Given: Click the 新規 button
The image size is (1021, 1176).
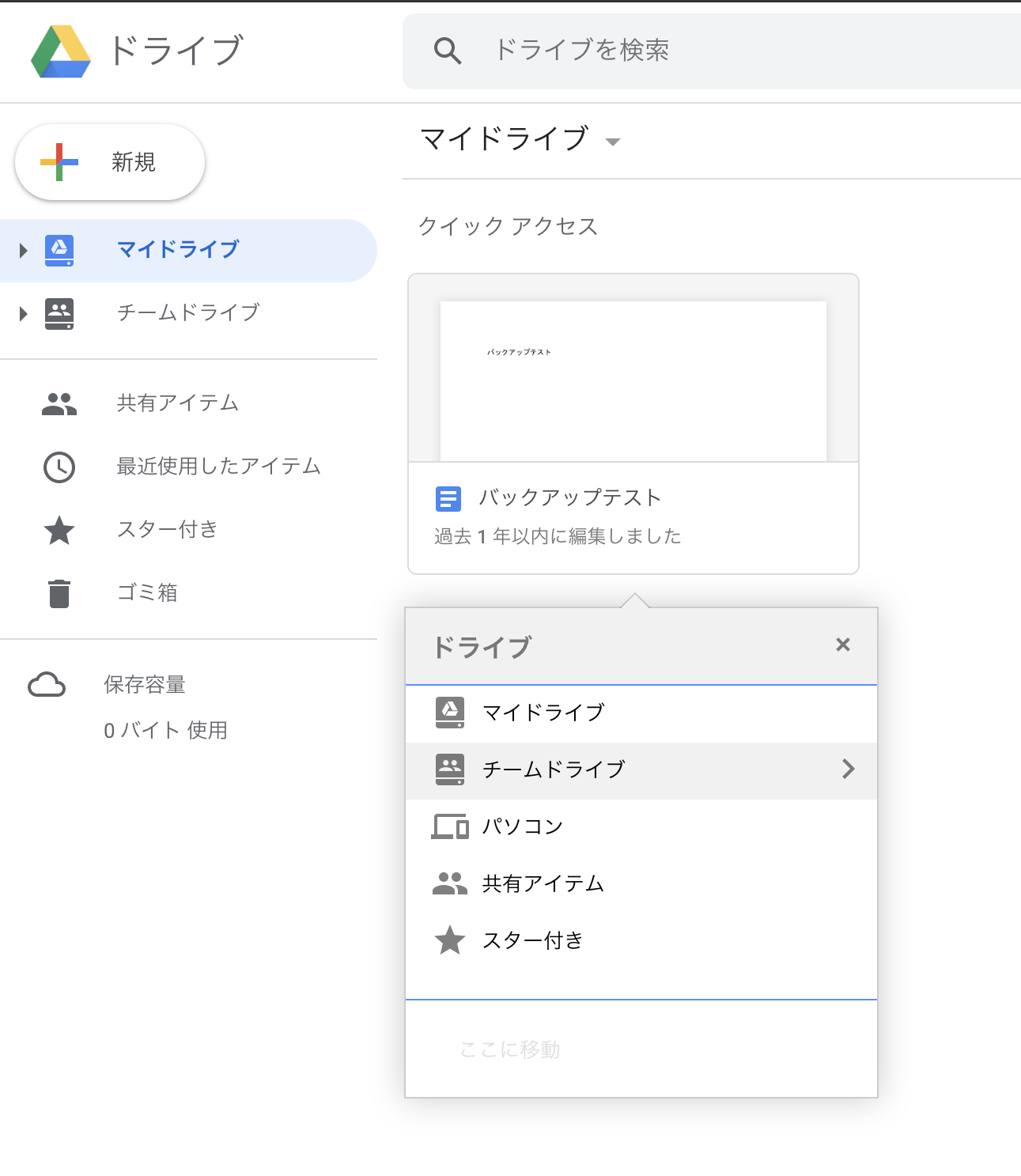Looking at the screenshot, I should tap(110, 162).
